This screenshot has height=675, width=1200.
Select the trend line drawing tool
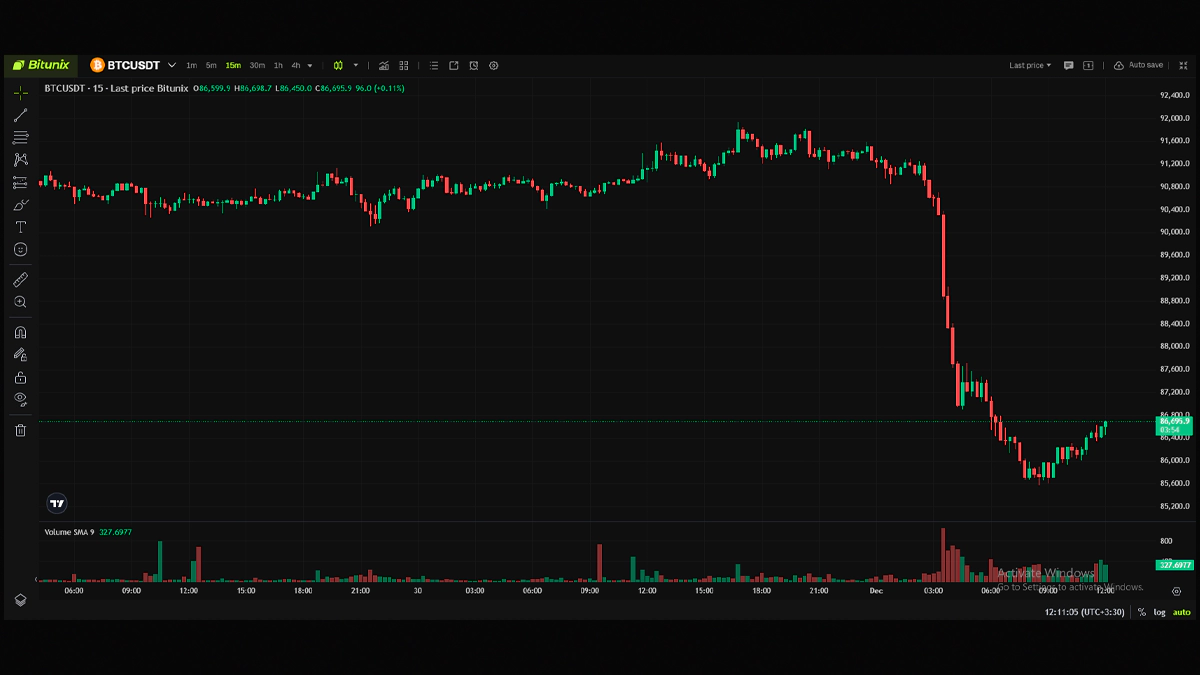point(20,115)
